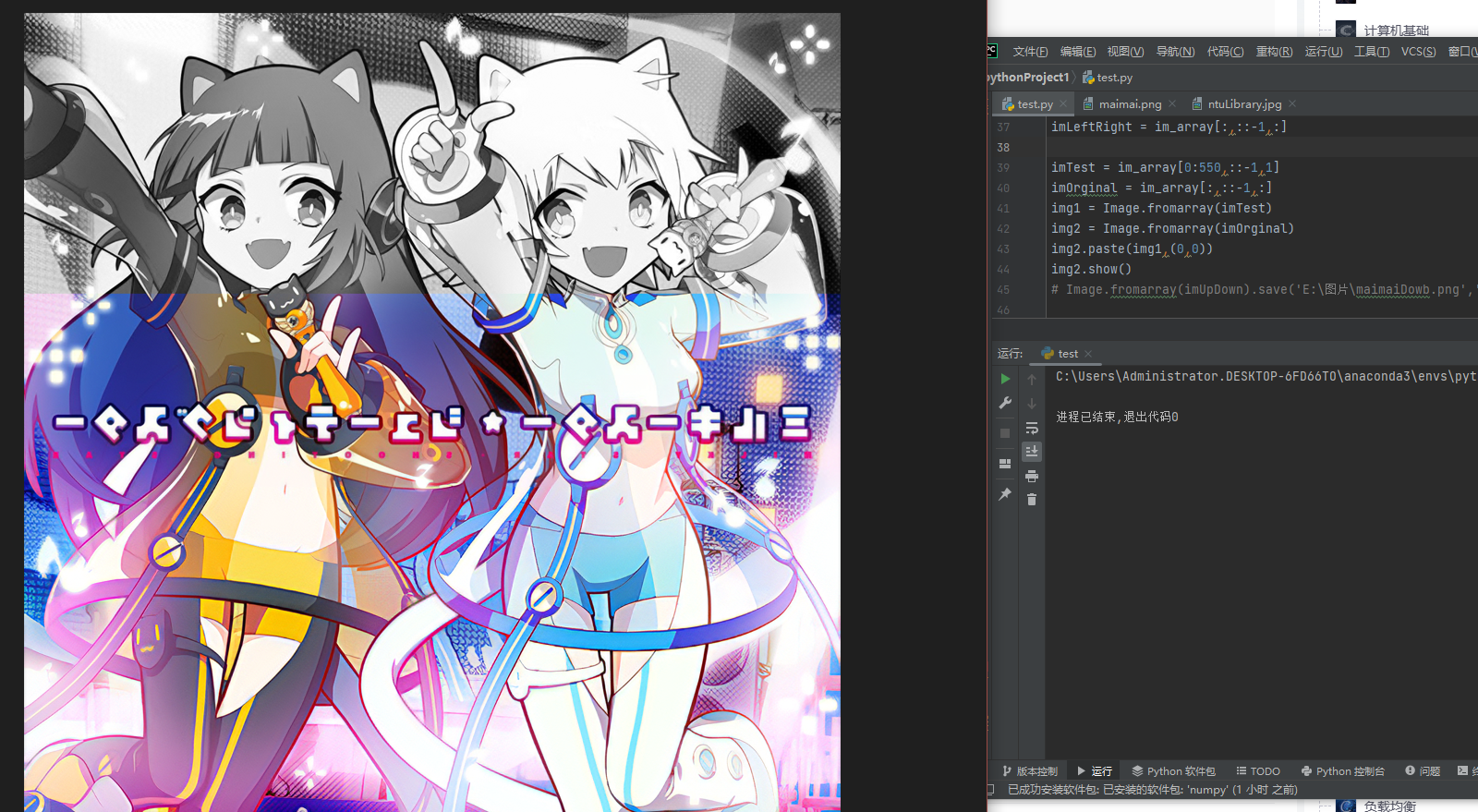Open the 代码(C) menu
1478x812 pixels.
[1225, 52]
